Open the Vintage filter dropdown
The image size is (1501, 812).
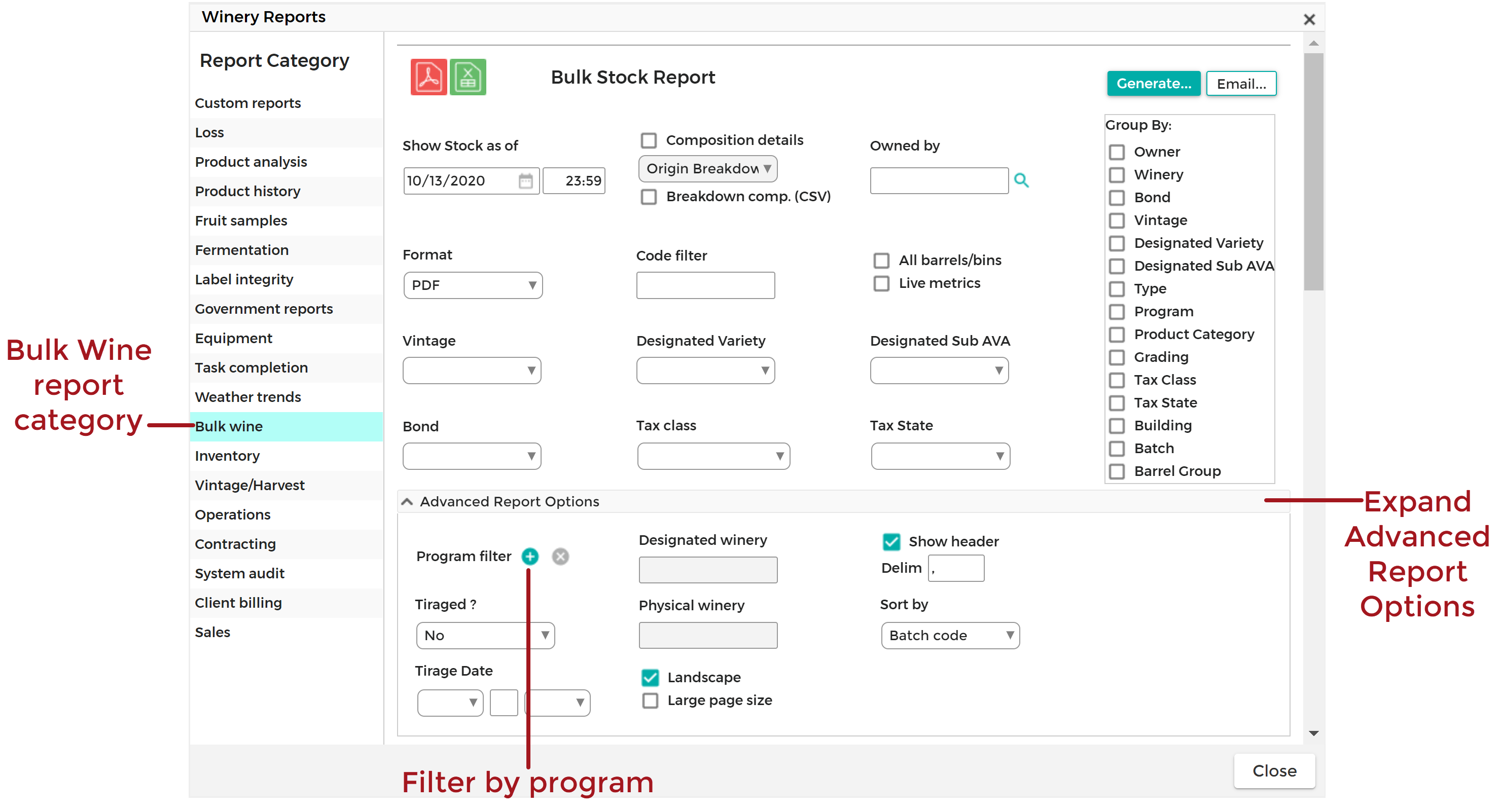coord(472,371)
